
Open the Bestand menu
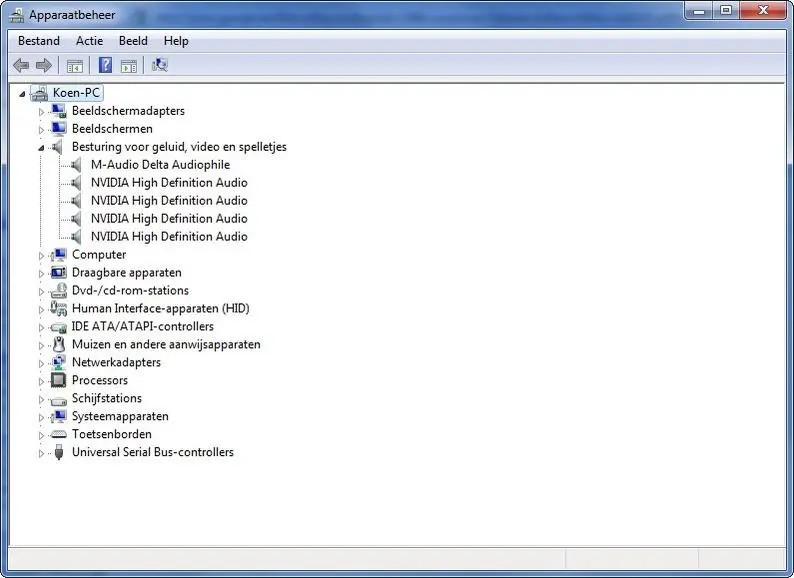[x=39, y=41]
